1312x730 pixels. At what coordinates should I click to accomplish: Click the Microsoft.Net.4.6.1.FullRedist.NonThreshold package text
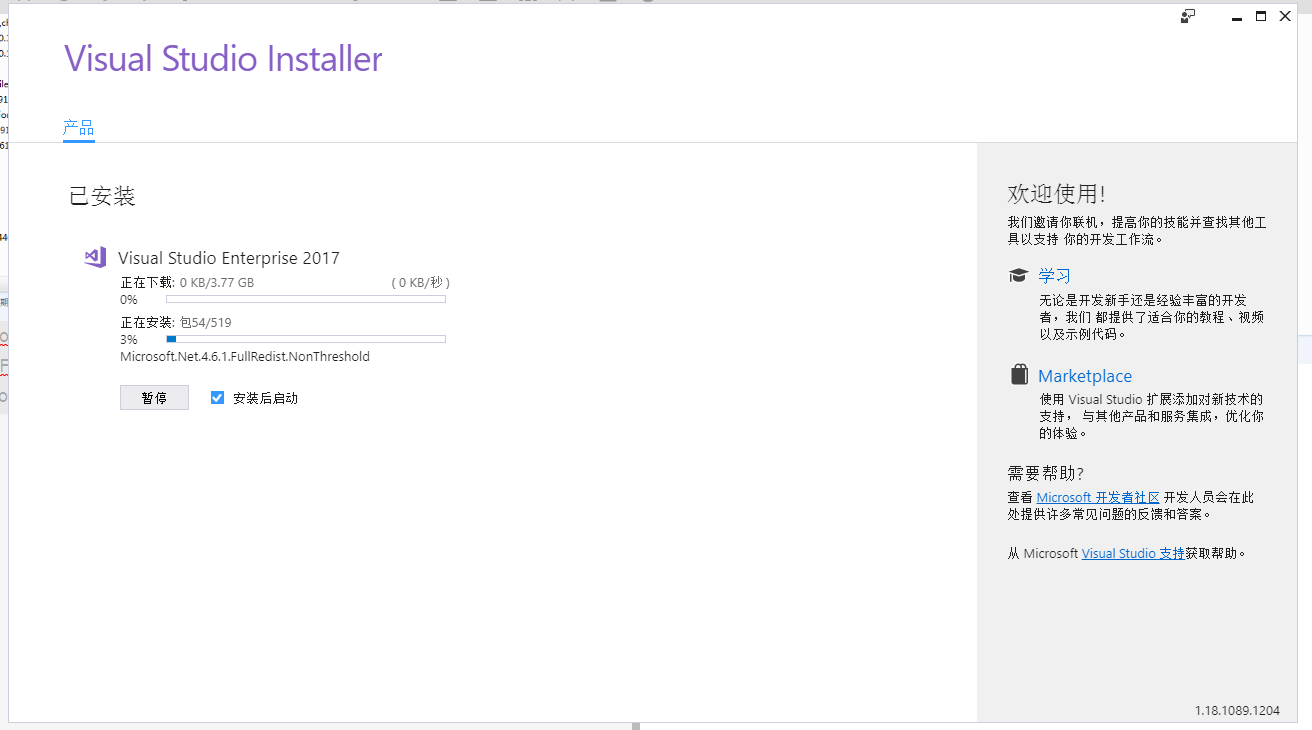click(245, 357)
